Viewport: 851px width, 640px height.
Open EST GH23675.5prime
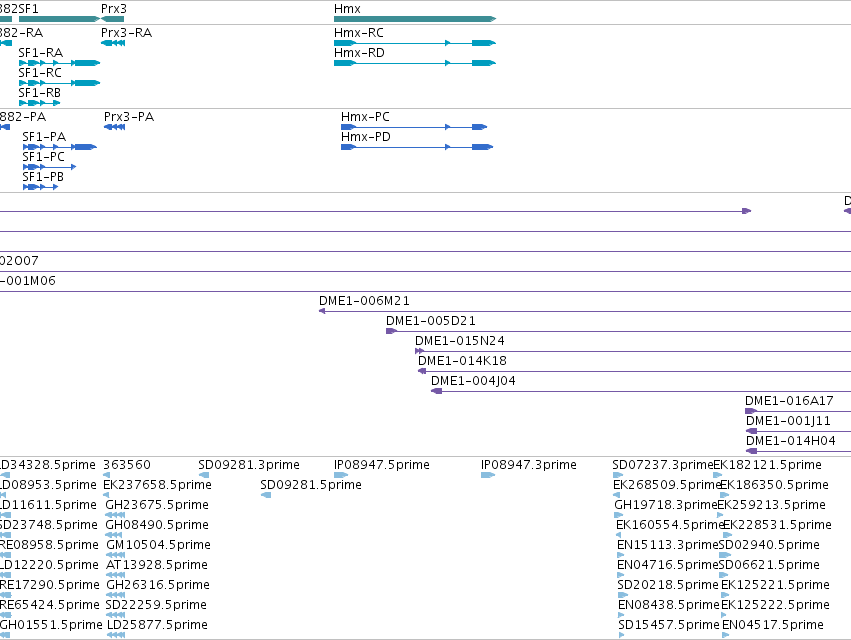157,505
